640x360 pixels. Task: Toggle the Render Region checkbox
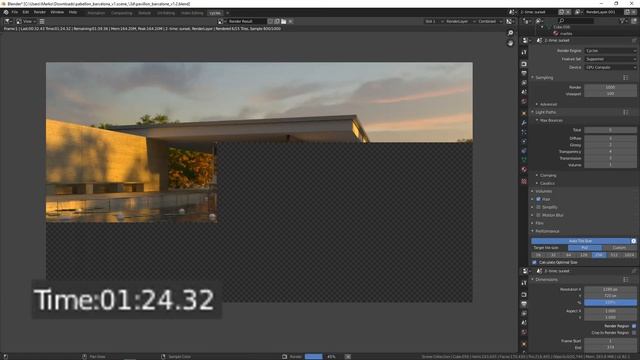(x=633, y=326)
